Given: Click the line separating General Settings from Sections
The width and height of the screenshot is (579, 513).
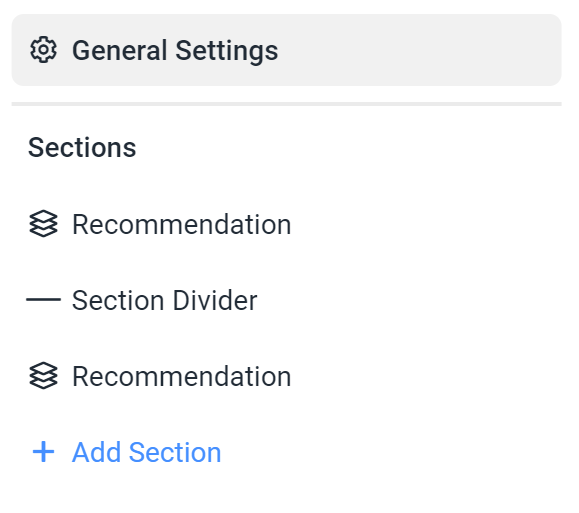Looking at the screenshot, I should coord(287,104).
